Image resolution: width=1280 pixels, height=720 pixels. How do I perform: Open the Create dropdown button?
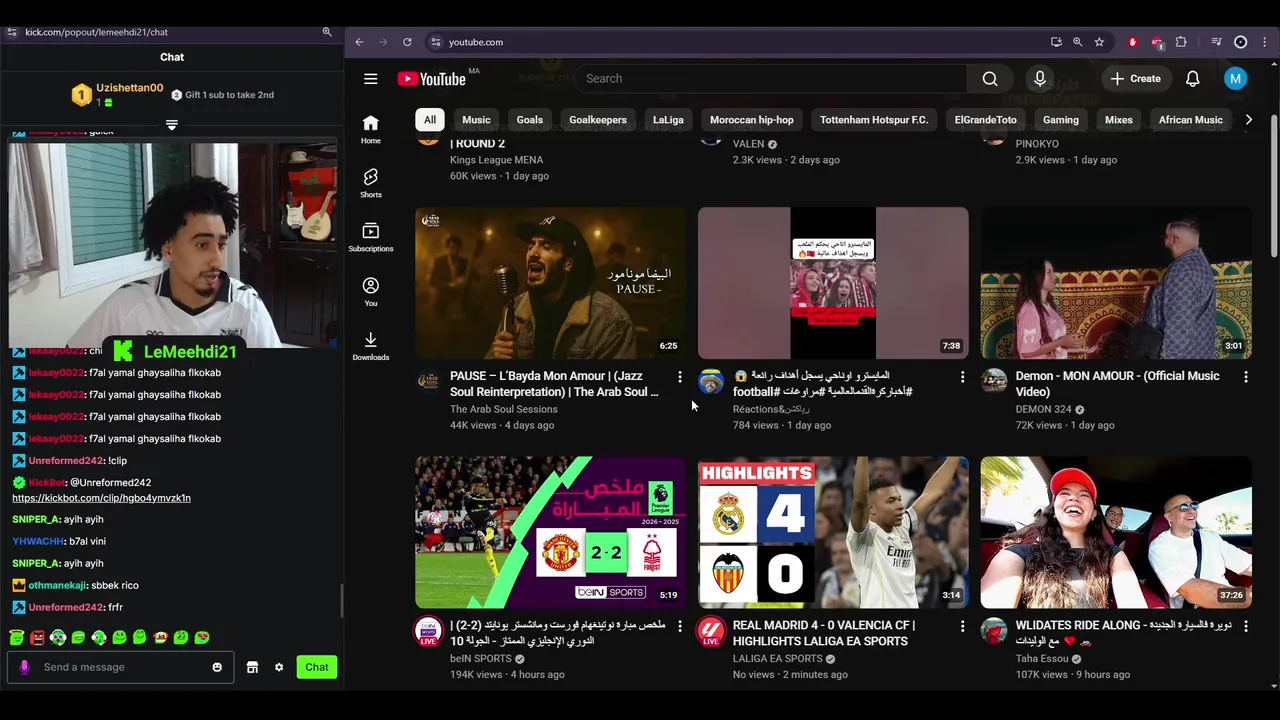(x=1136, y=79)
